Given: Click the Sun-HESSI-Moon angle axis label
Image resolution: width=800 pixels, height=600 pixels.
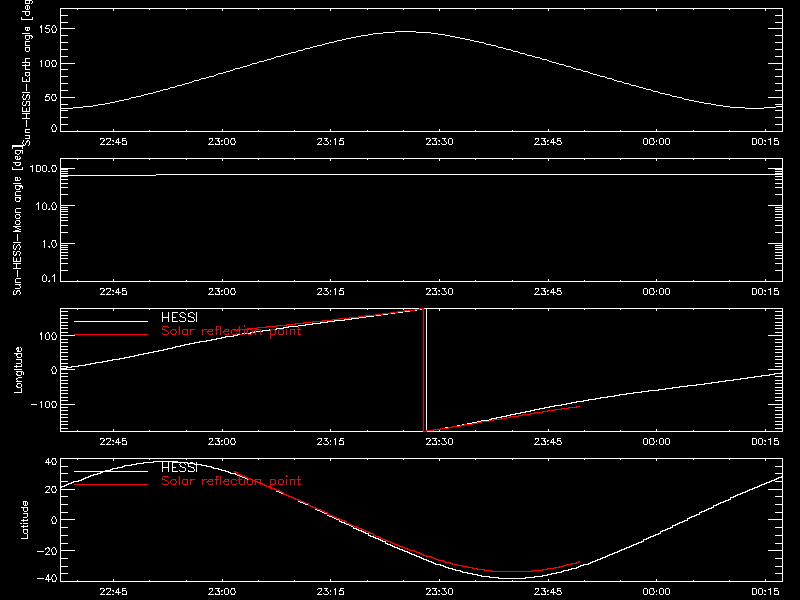Looking at the screenshot, I should [x=17, y=220].
